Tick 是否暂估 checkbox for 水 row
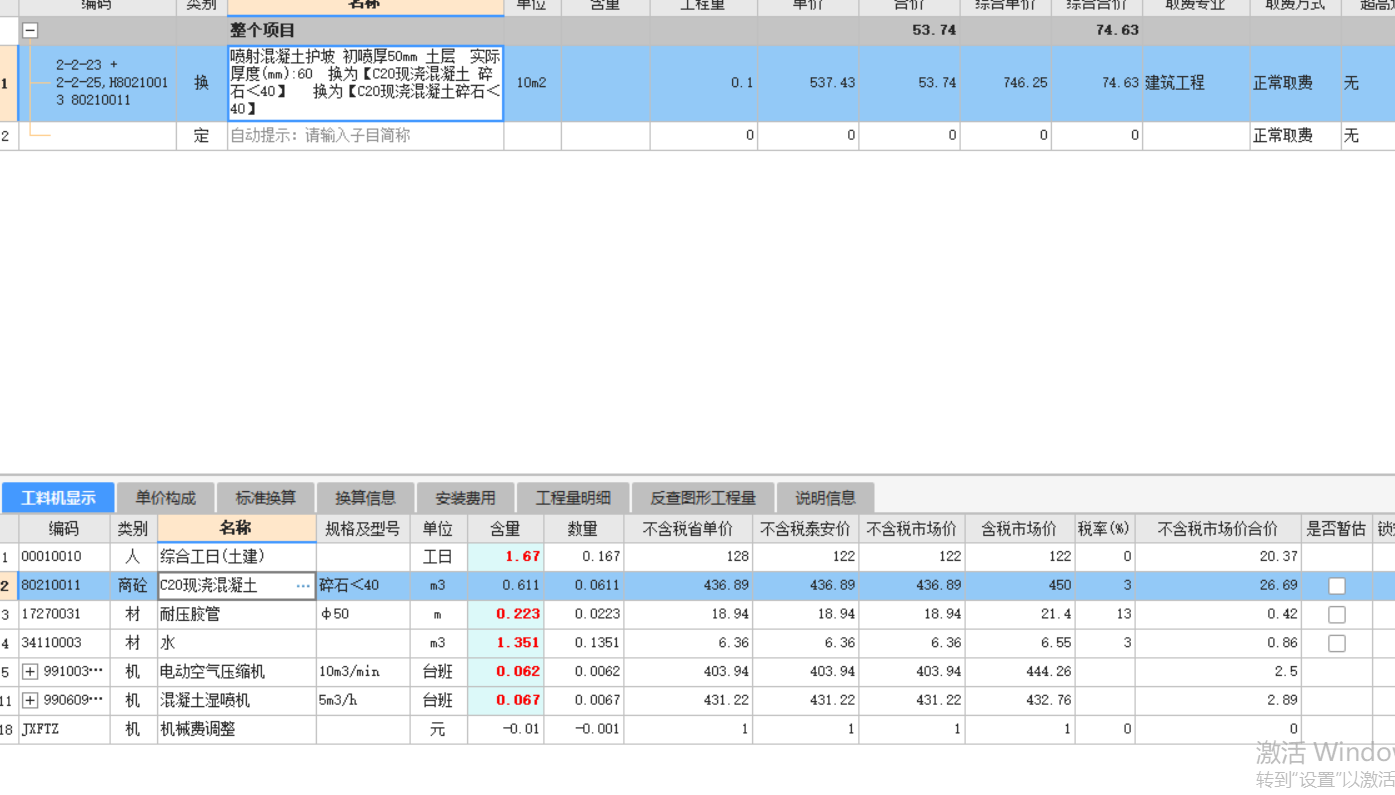 [x=1336, y=644]
